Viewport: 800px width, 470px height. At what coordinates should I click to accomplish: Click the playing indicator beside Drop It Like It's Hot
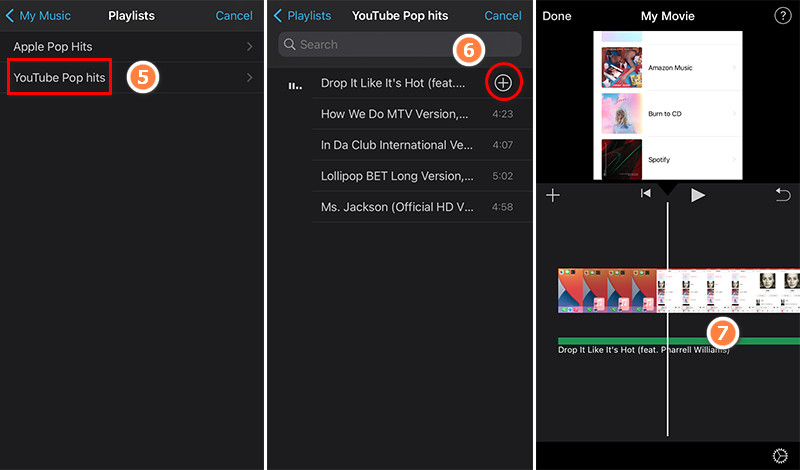[295, 86]
